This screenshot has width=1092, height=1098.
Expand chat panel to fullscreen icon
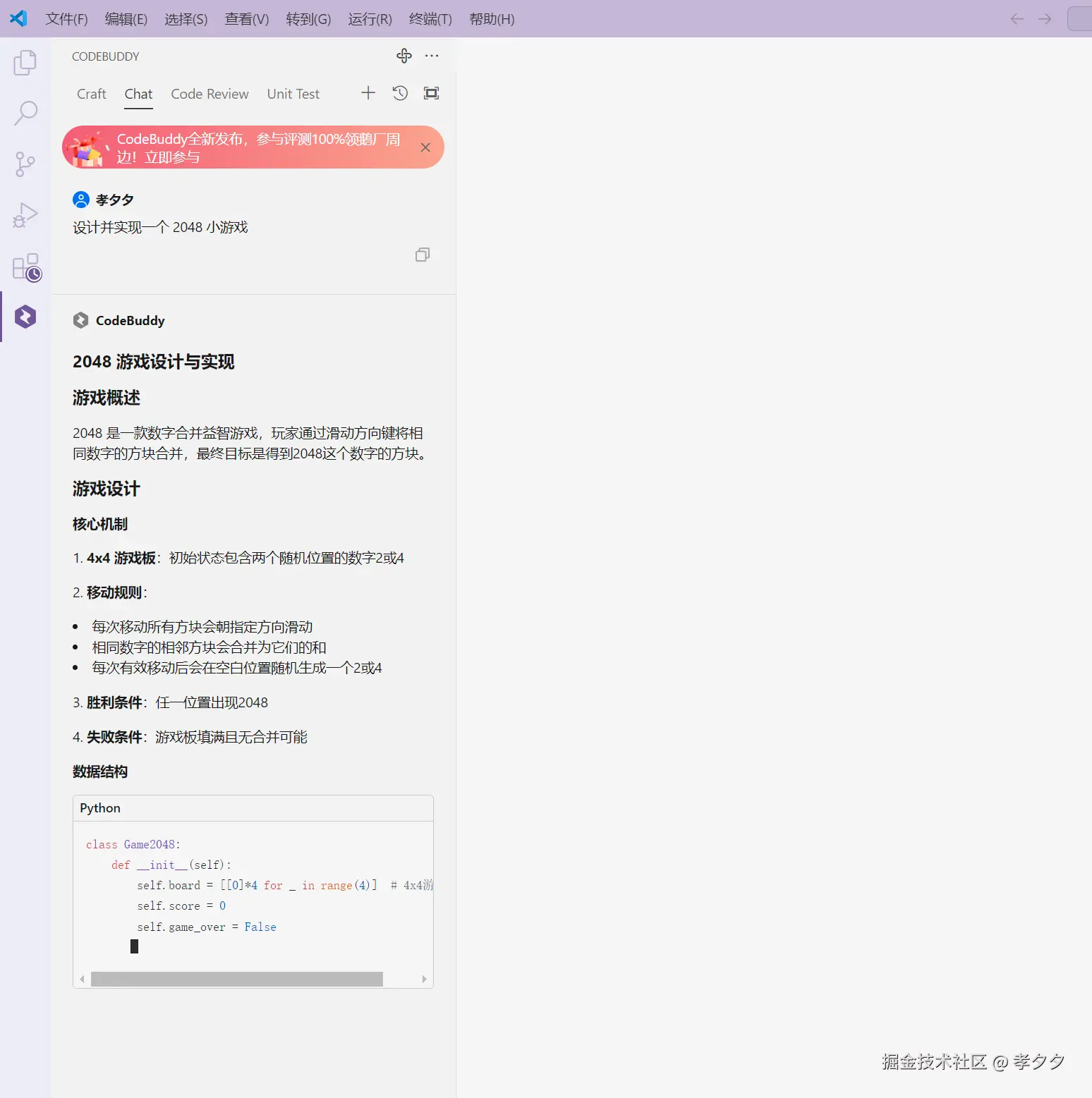(x=431, y=93)
